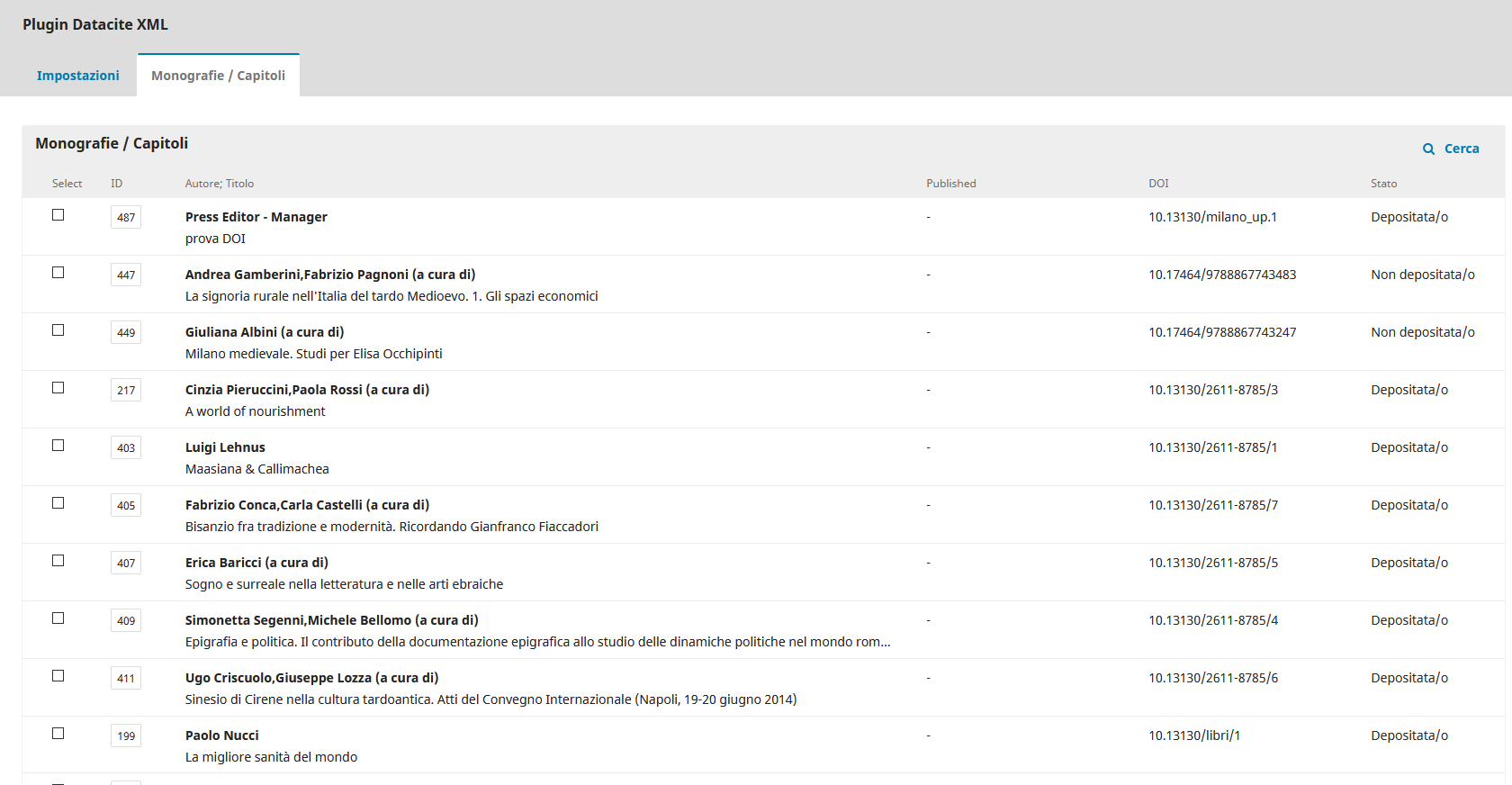Tick the checkbox for Paolo Nucci row
Screen dimensions: 1512x785
coord(58,734)
